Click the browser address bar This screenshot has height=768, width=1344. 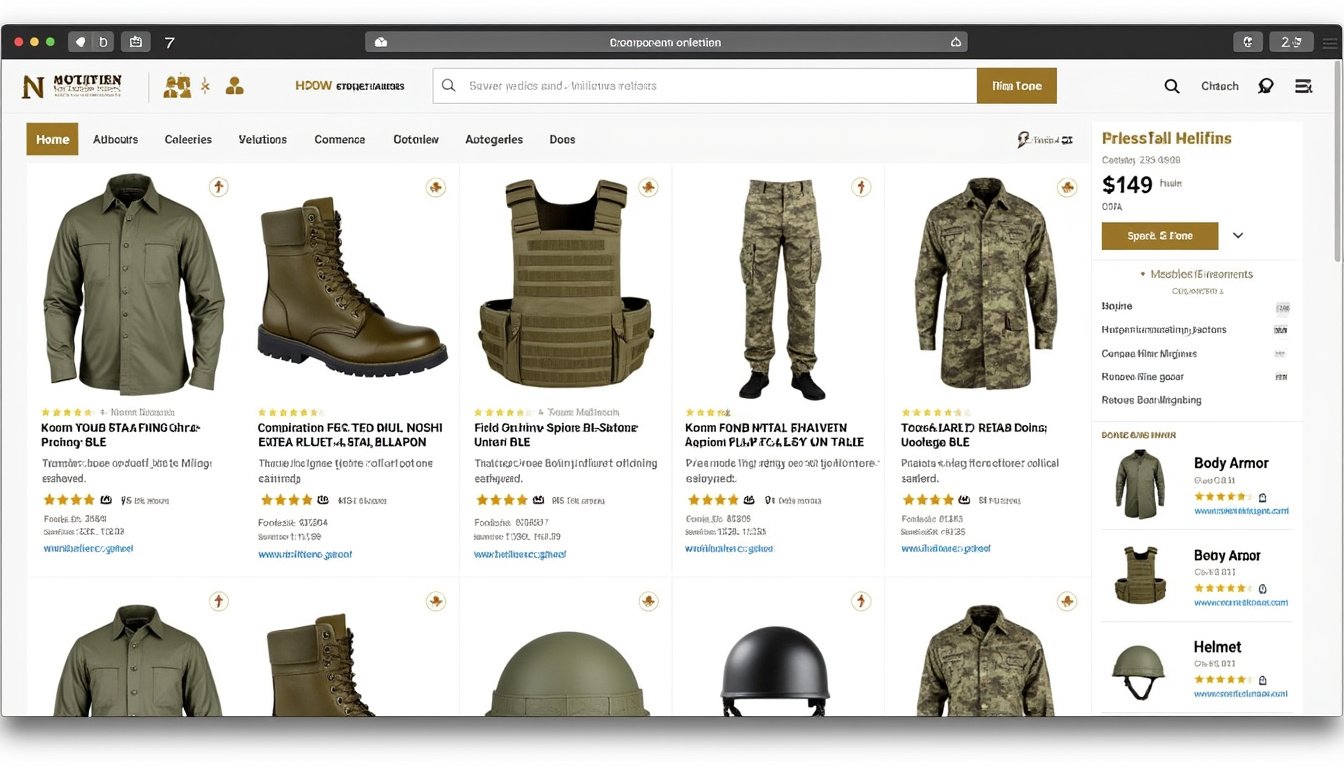pos(667,42)
